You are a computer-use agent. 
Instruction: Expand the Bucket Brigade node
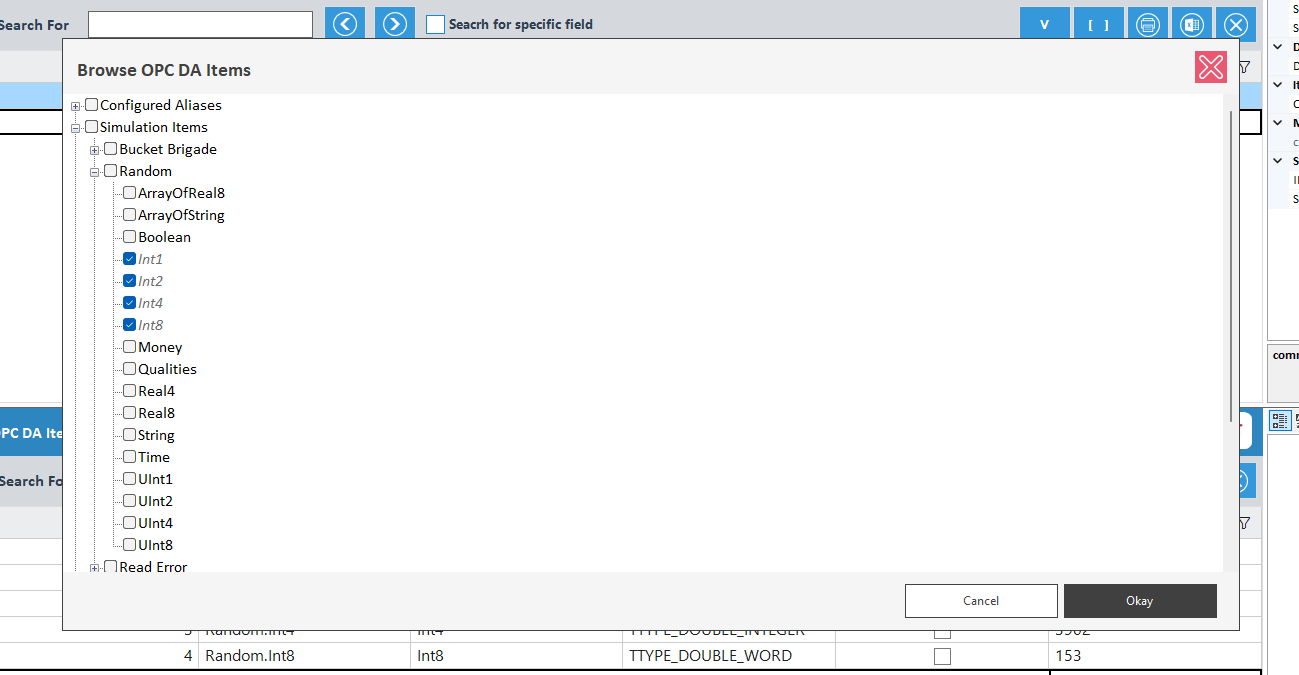[x=95, y=150]
